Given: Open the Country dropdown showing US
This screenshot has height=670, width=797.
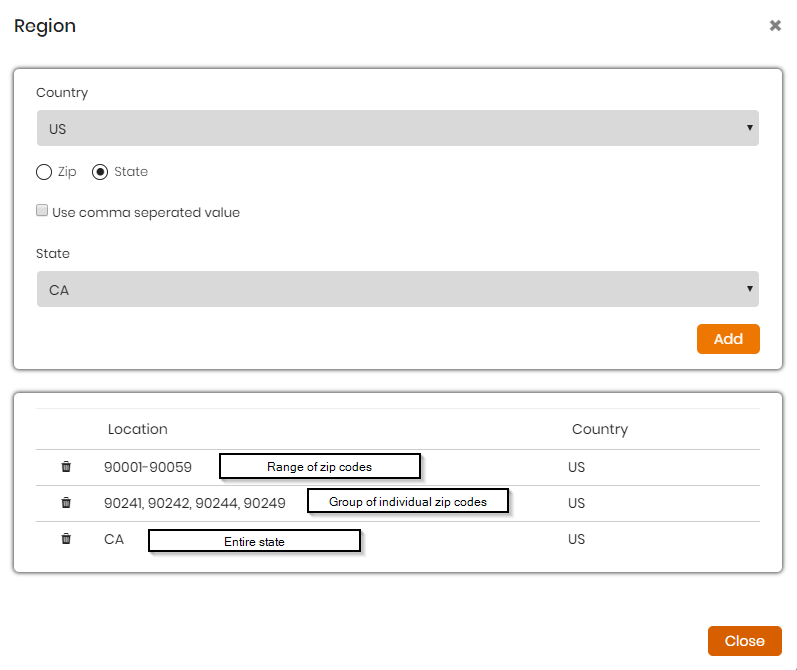Looking at the screenshot, I should coord(397,128).
